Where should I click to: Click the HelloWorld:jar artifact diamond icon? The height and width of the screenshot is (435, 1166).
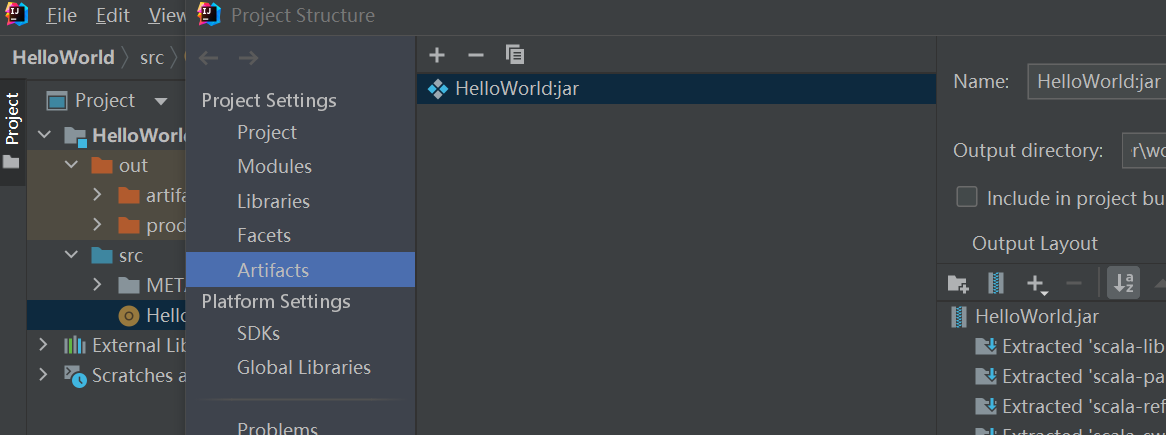click(438, 90)
